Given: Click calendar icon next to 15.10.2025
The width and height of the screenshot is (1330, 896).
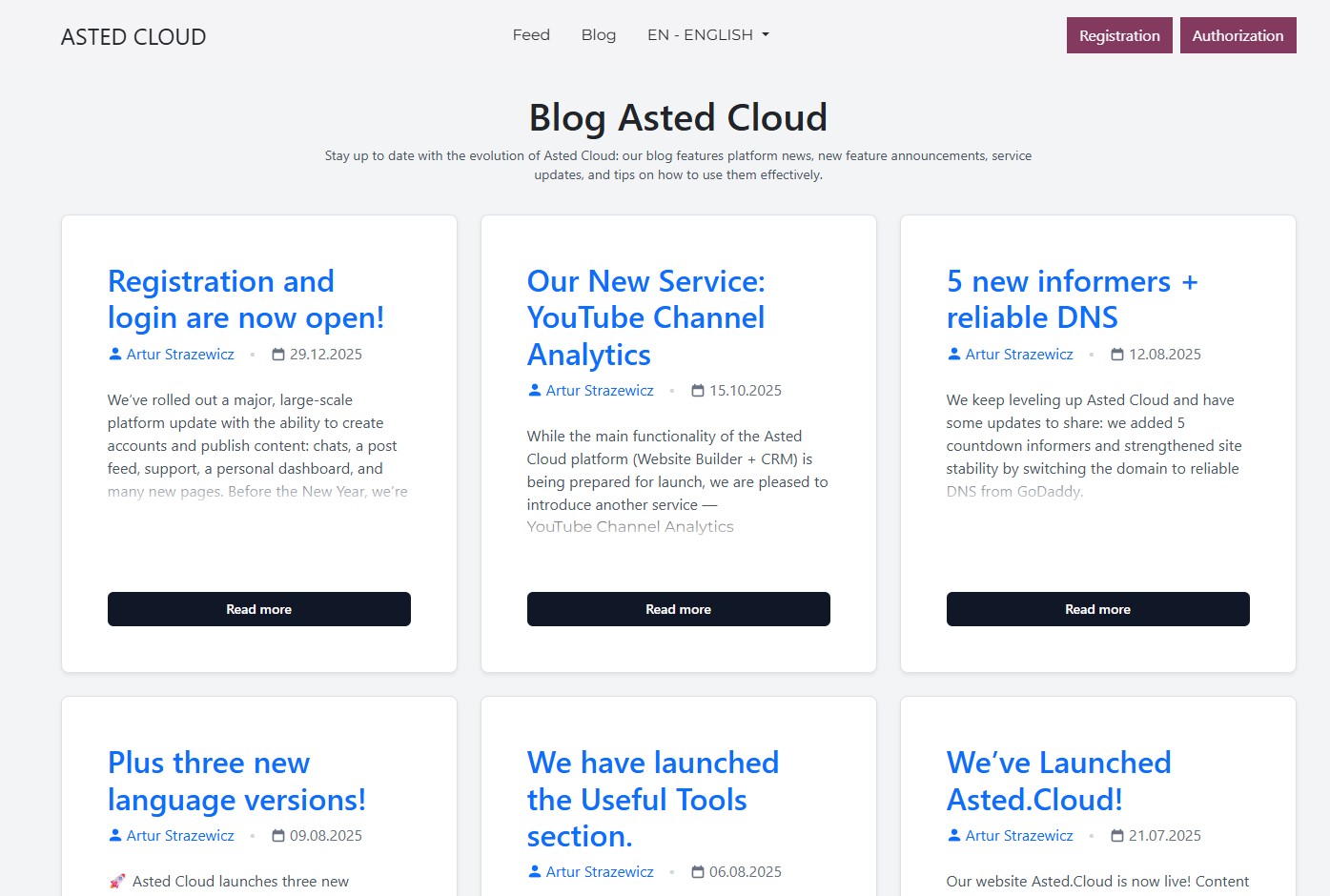Looking at the screenshot, I should tap(698, 391).
